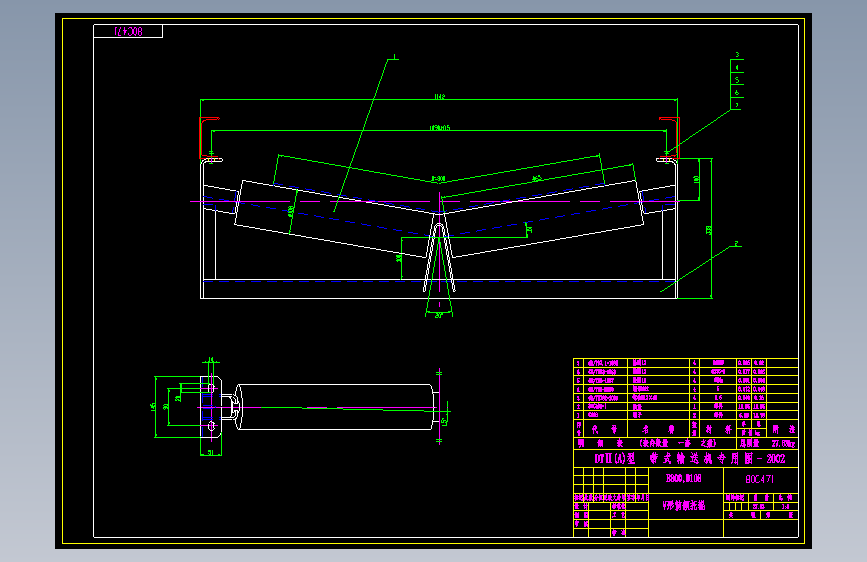Select balloon number 1 leader label
Viewport: 867px width, 562px height.
[x=395, y=56]
